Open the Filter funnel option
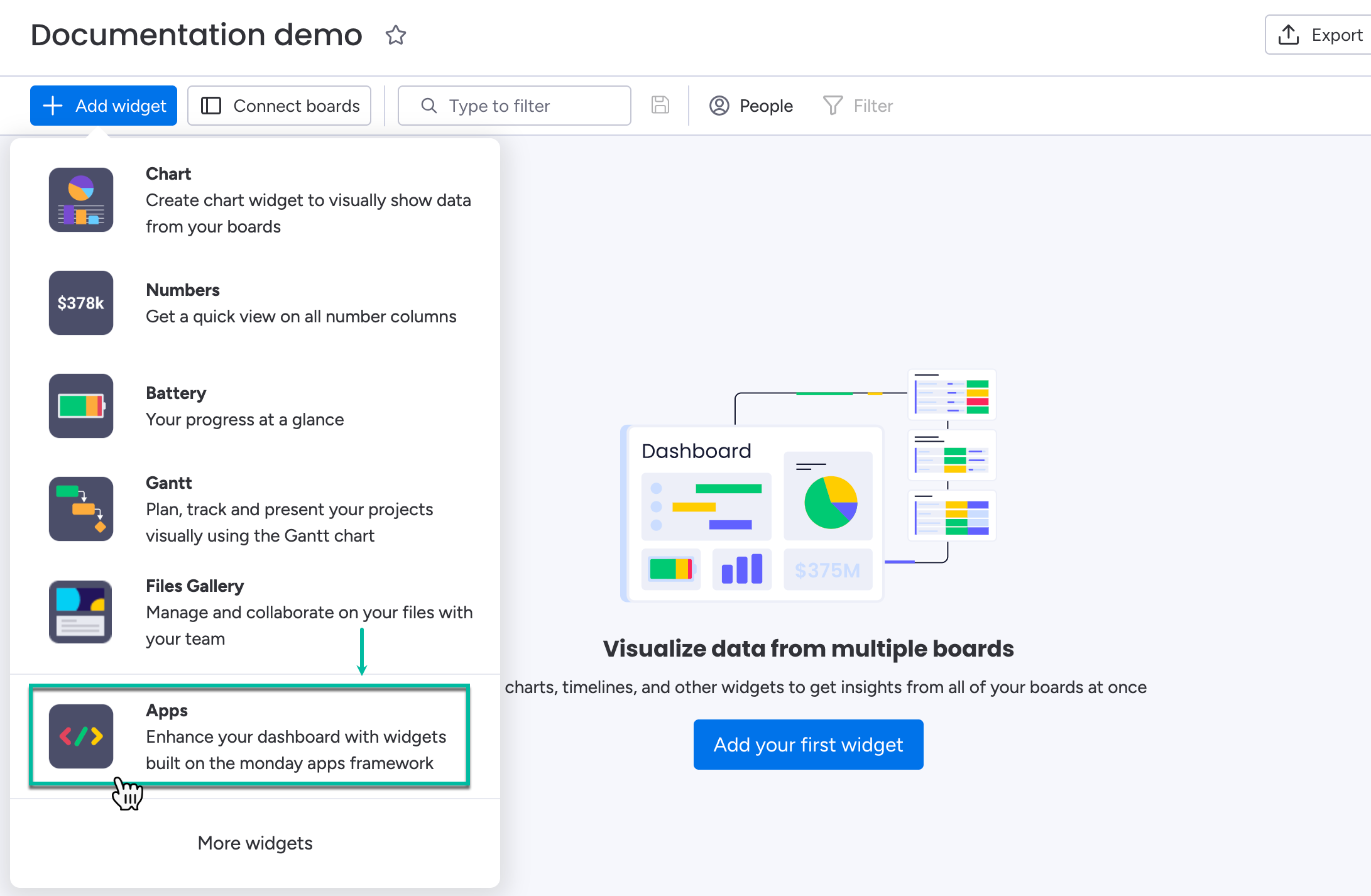1371x896 pixels. tap(858, 106)
